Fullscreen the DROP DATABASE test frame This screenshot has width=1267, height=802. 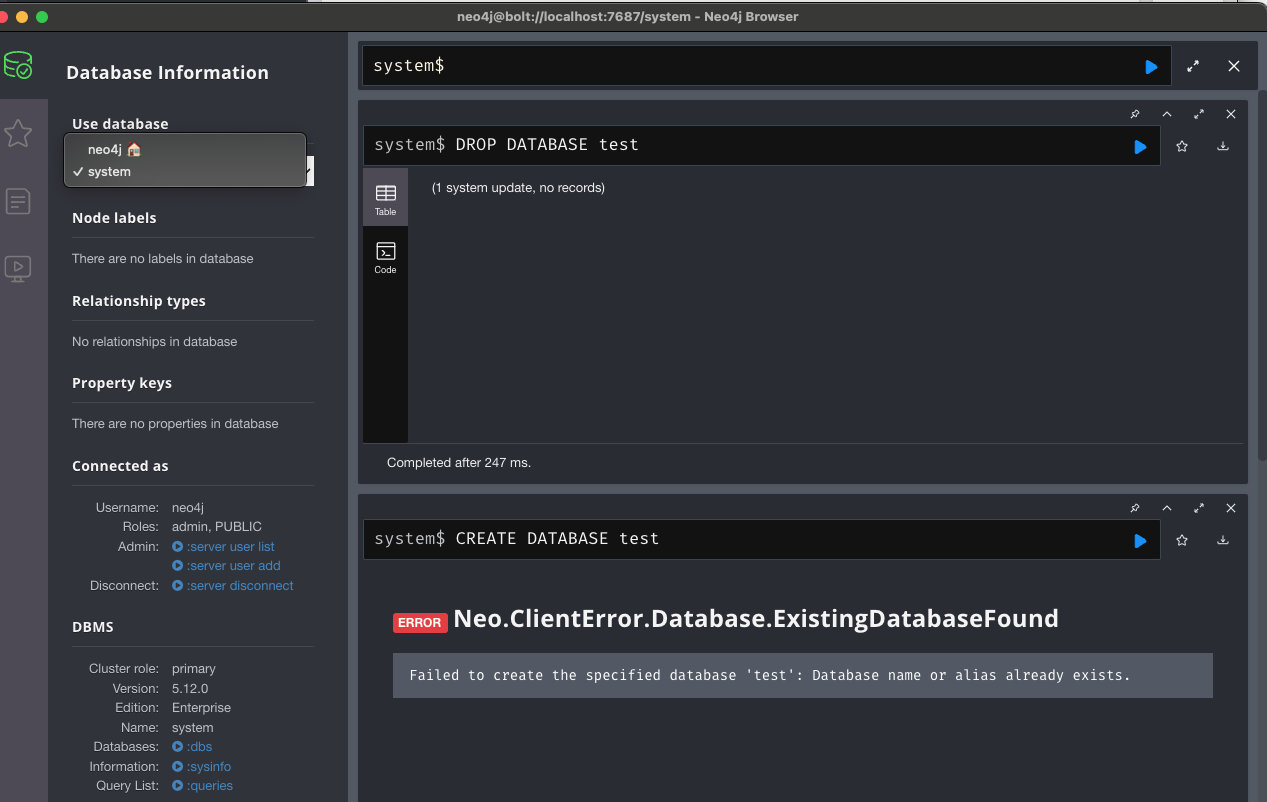click(1199, 114)
